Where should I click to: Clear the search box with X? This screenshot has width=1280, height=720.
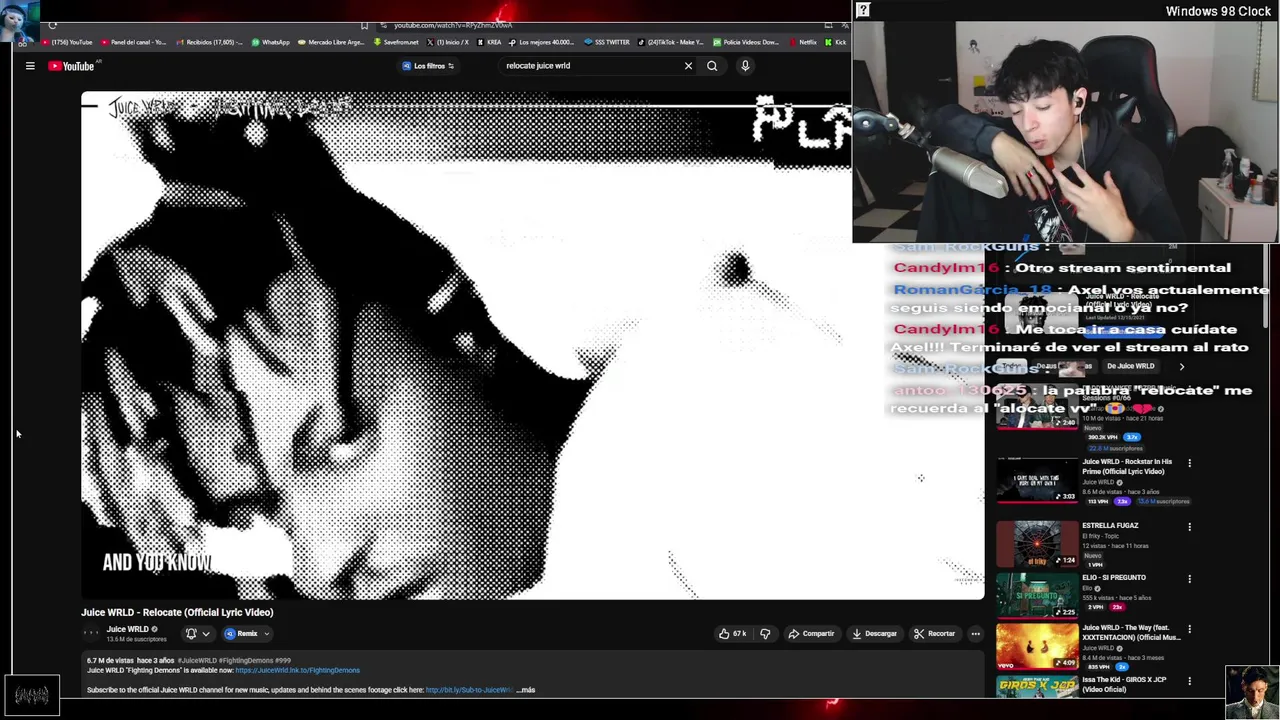(x=688, y=66)
